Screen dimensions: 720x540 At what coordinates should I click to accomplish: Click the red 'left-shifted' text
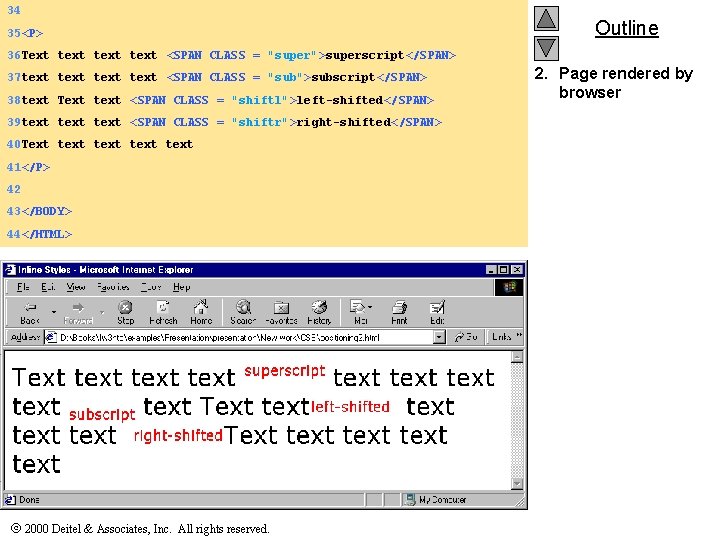tap(350, 407)
